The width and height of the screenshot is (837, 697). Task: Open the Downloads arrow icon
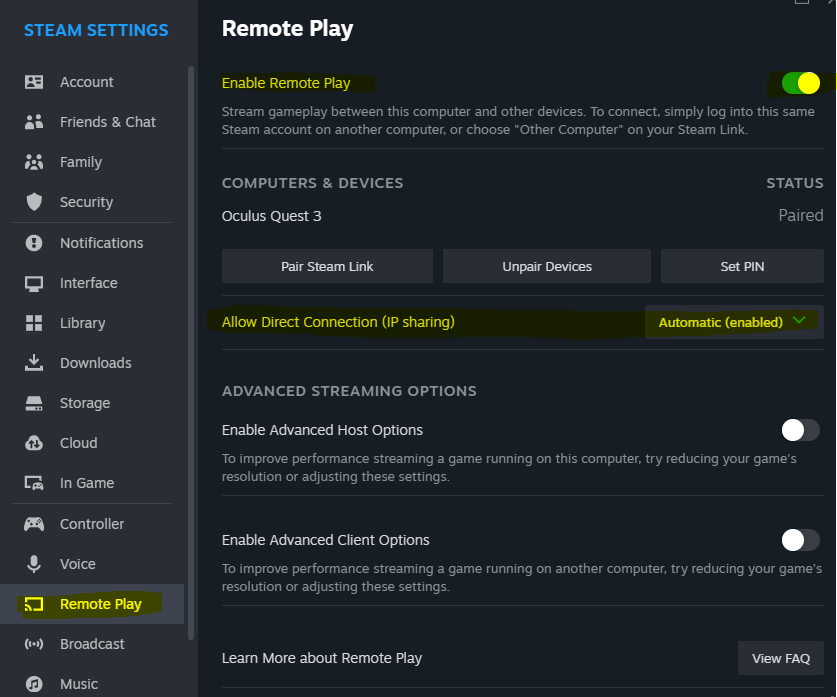tap(34, 363)
